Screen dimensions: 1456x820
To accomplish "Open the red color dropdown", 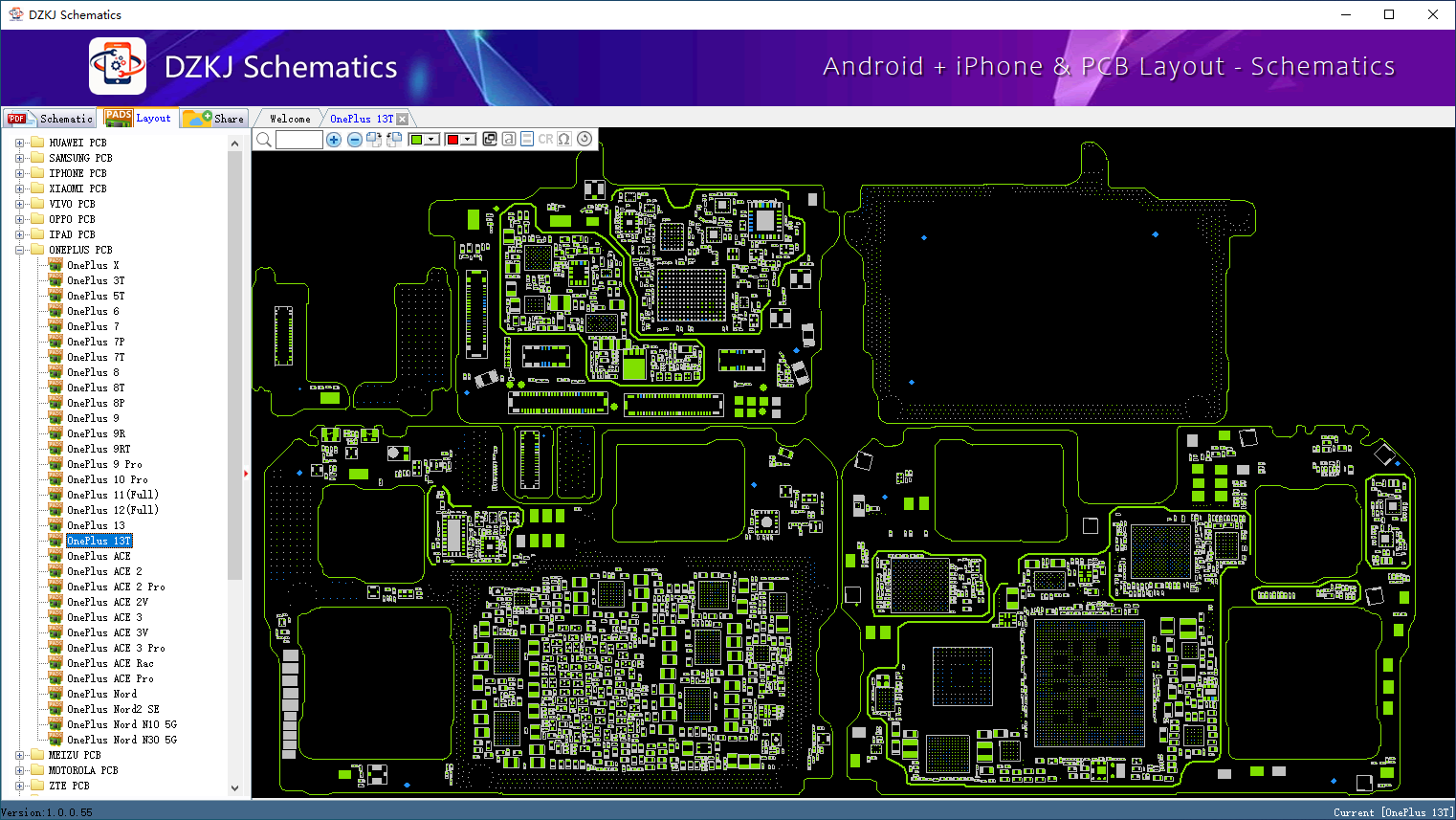I will point(468,140).
